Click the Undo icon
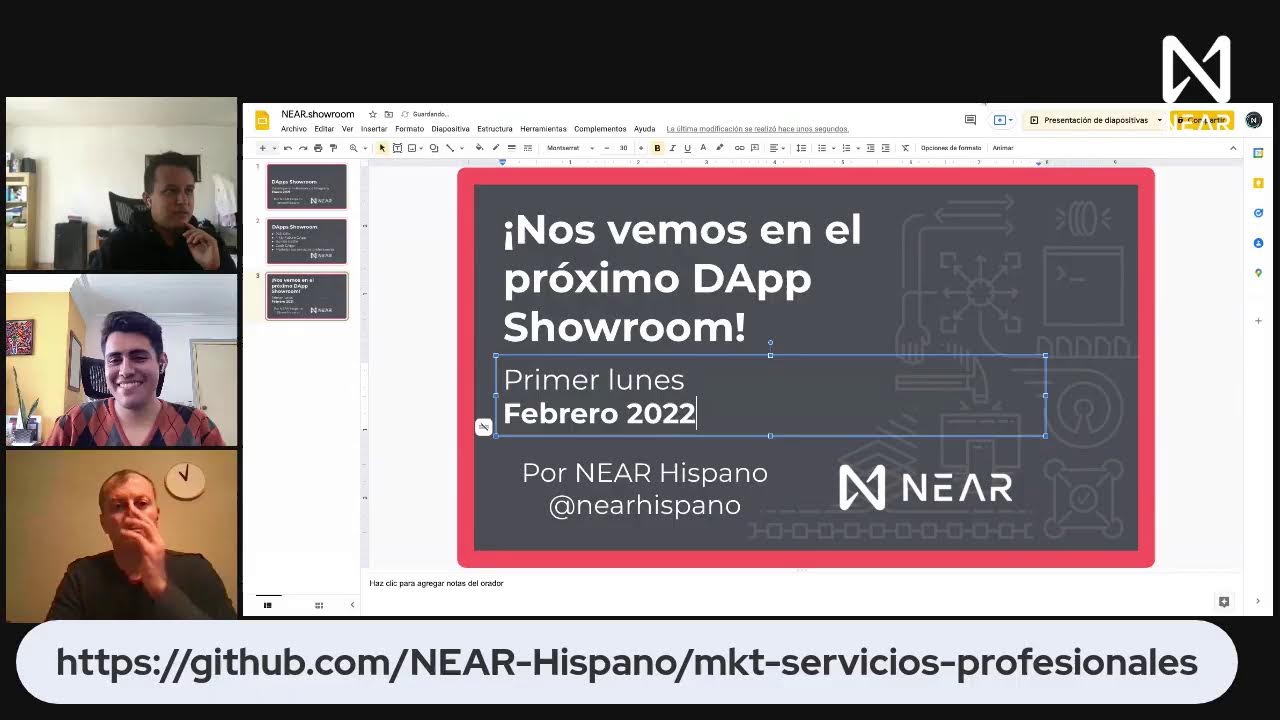 pos(288,148)
